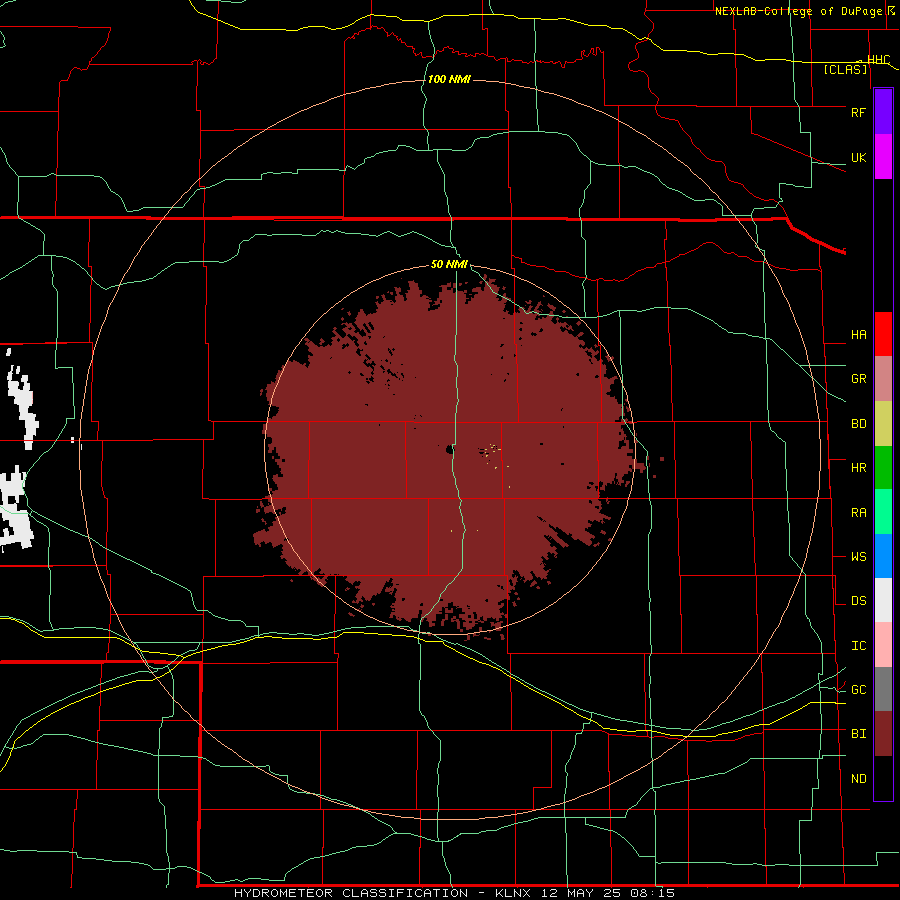
Task: Click the NEXLAB-College of DuPage header text
Action: pos(798,11)
